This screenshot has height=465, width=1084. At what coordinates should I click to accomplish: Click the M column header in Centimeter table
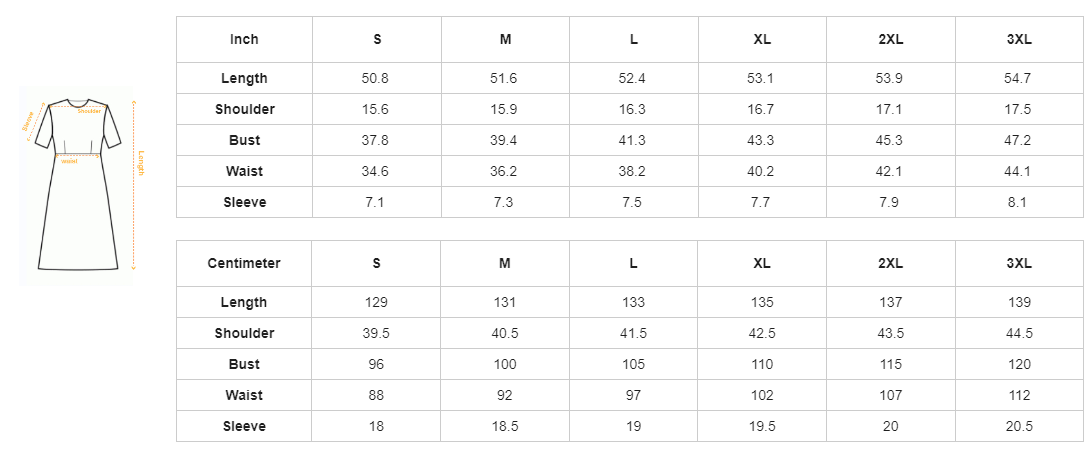(505, 264)
